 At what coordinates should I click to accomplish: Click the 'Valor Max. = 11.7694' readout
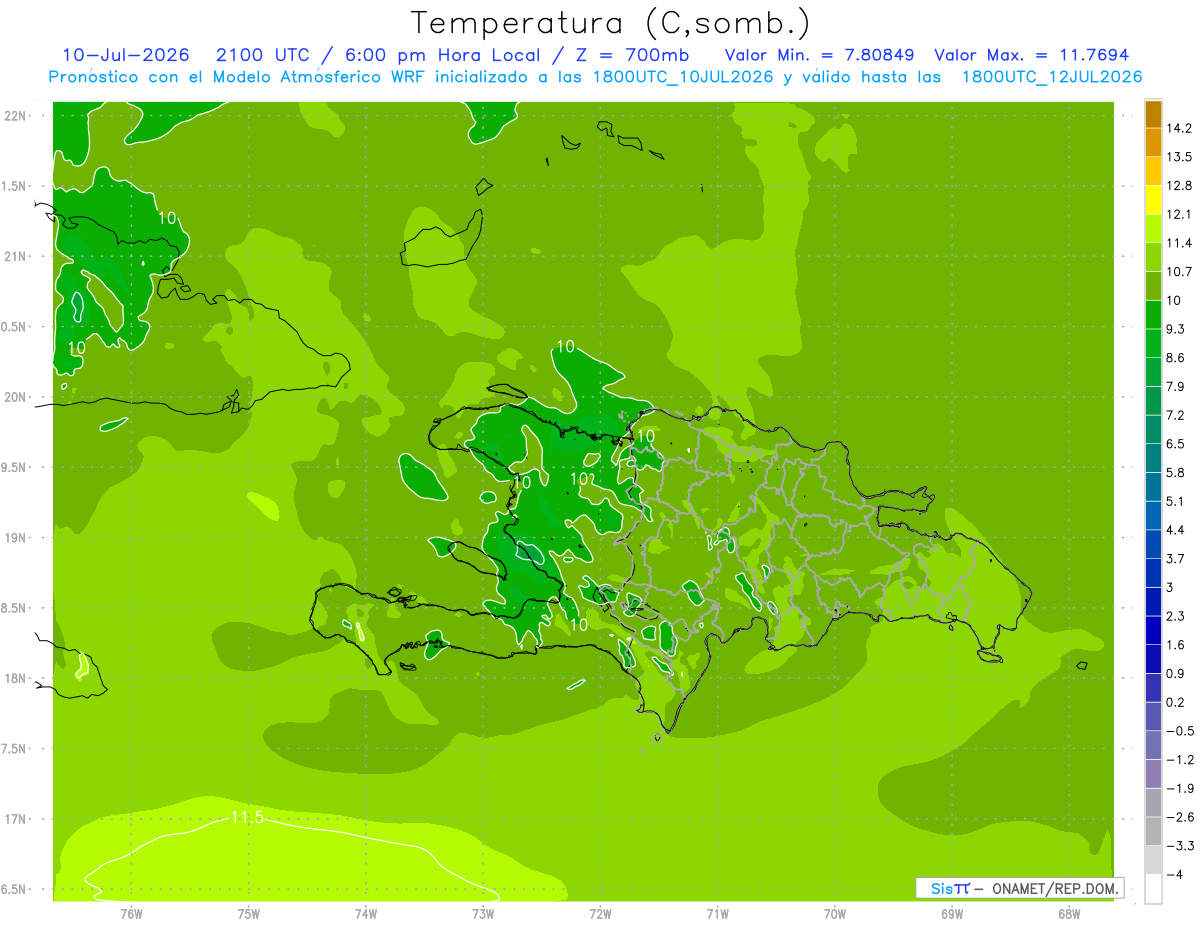pos(1032,55)
